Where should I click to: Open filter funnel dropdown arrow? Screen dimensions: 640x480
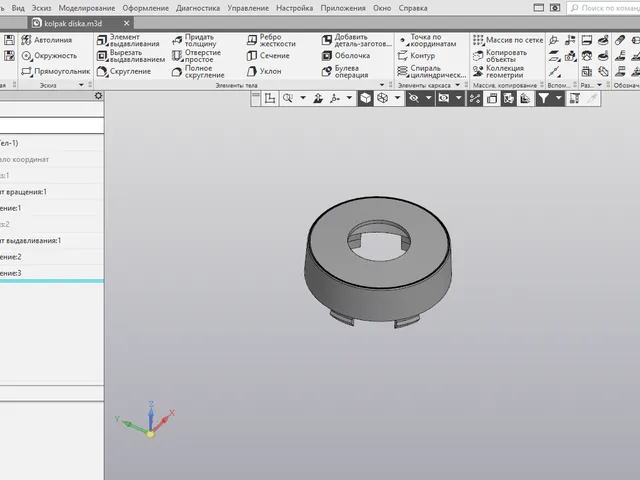558,98
